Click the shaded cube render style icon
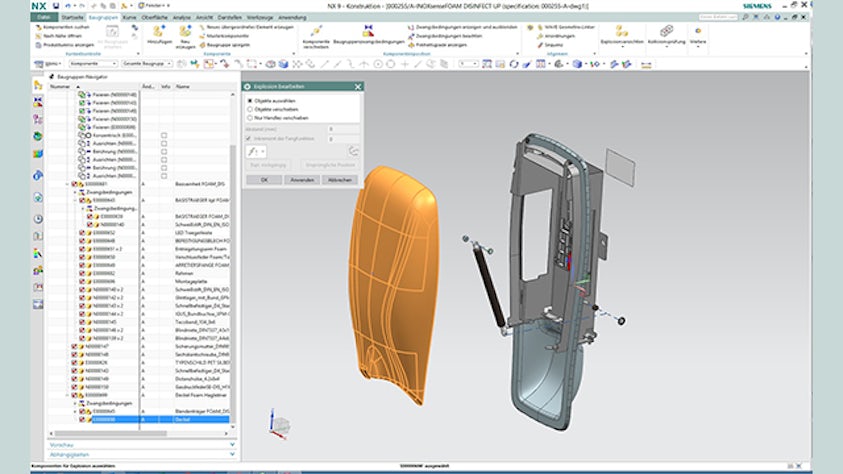This screenshot has width=843, height=474. click(x=577, y=64)
